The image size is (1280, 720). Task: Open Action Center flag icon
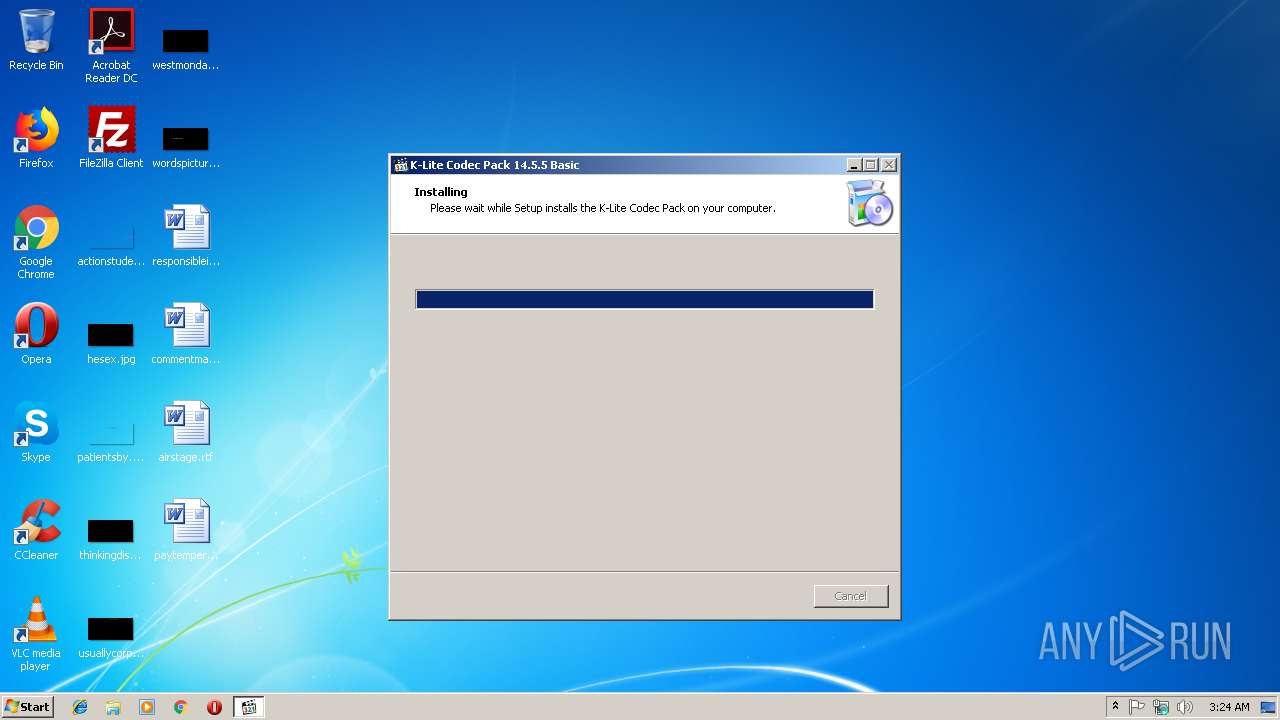click(1137, 707)
